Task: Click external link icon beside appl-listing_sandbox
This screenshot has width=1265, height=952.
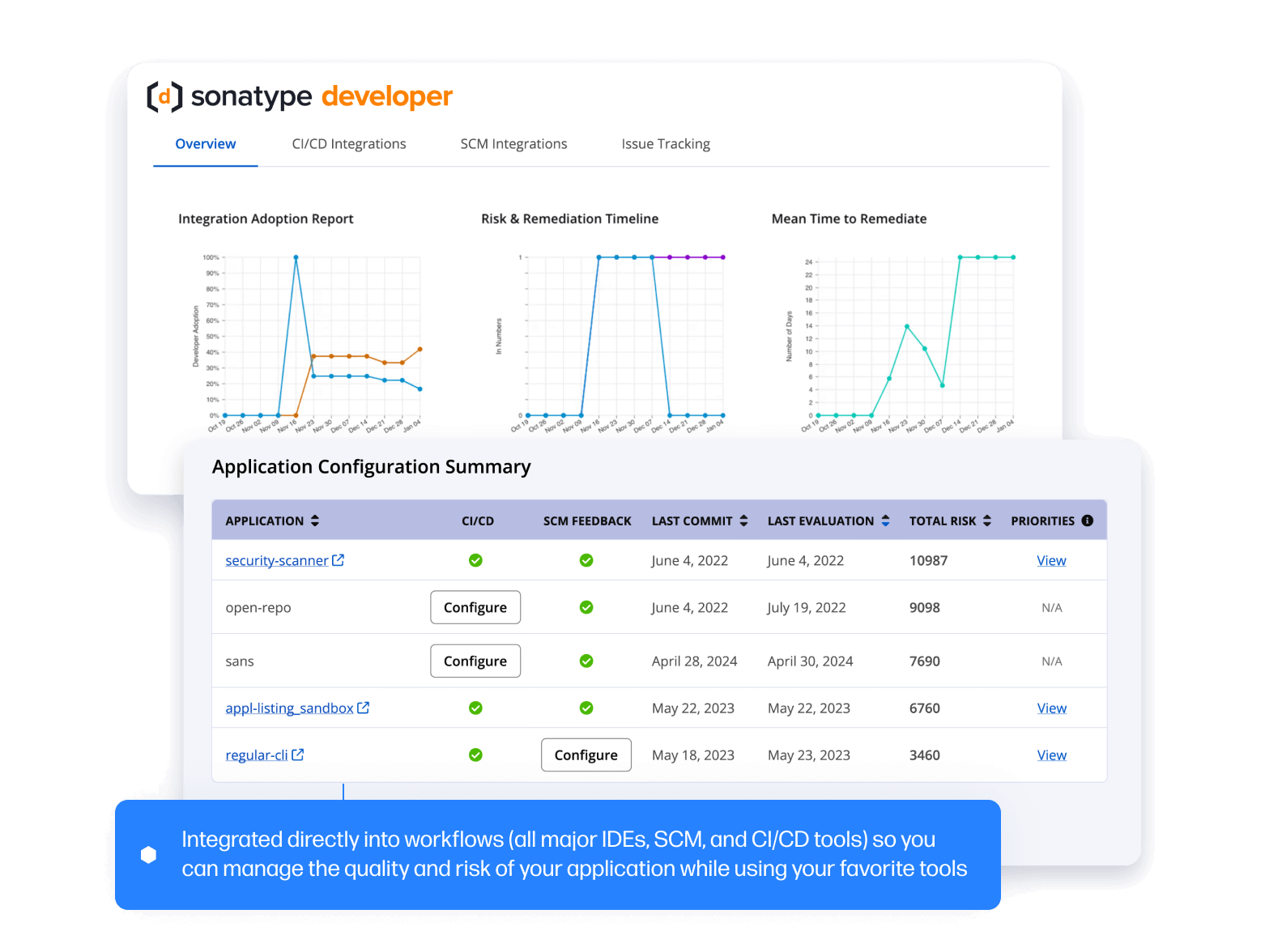Action: coord(364,708)
